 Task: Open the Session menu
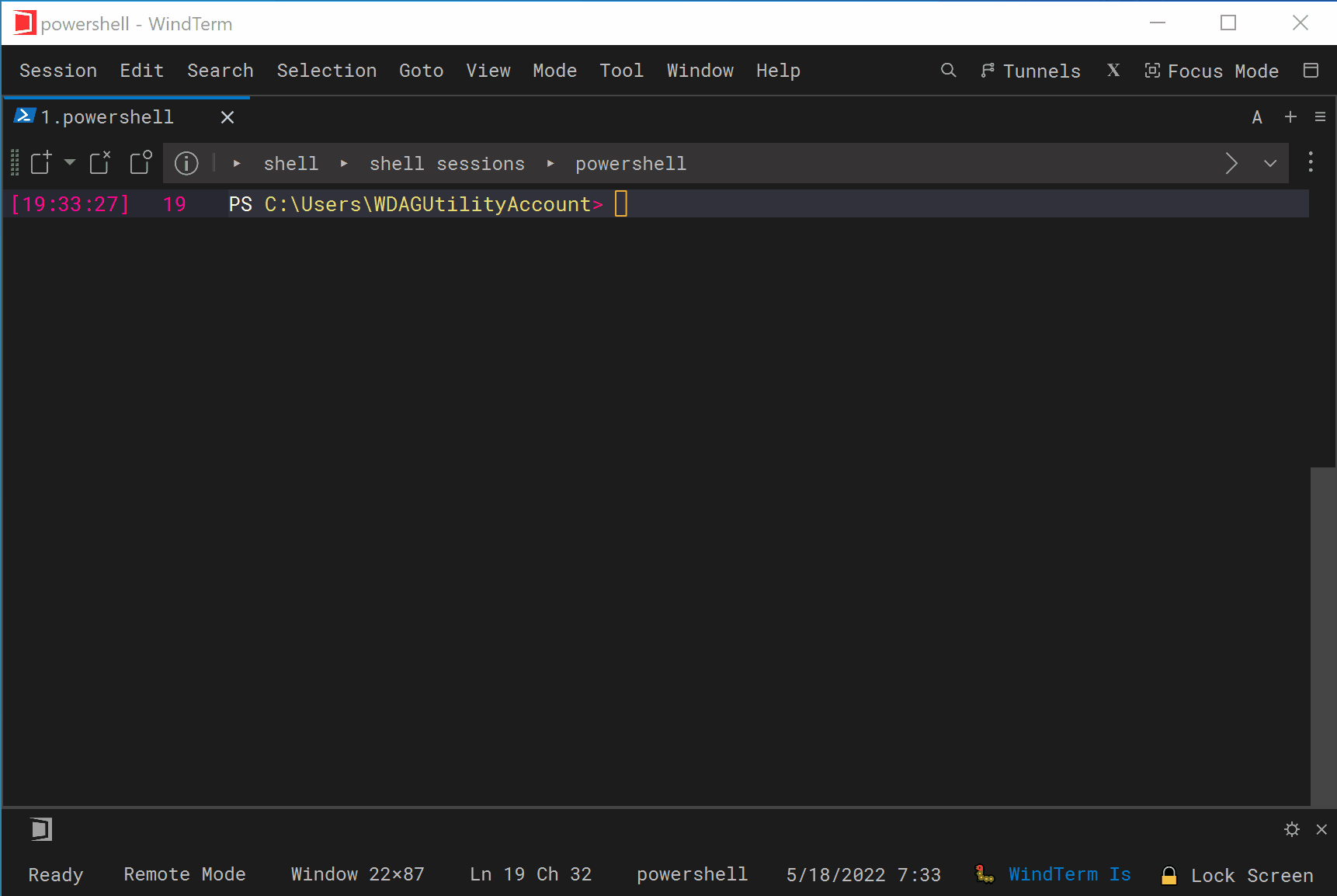pyautogui.click(x=58, y=71)
